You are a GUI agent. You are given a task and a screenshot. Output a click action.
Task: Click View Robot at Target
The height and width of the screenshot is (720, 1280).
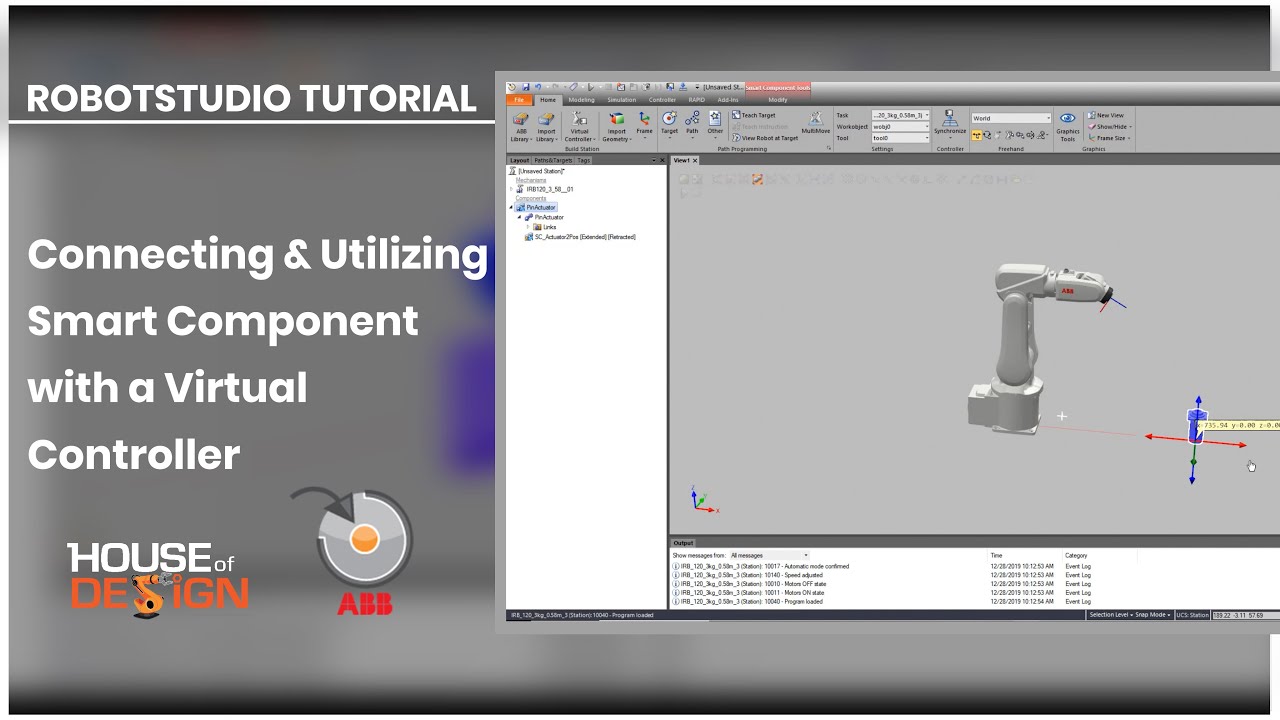coord(764,138)
